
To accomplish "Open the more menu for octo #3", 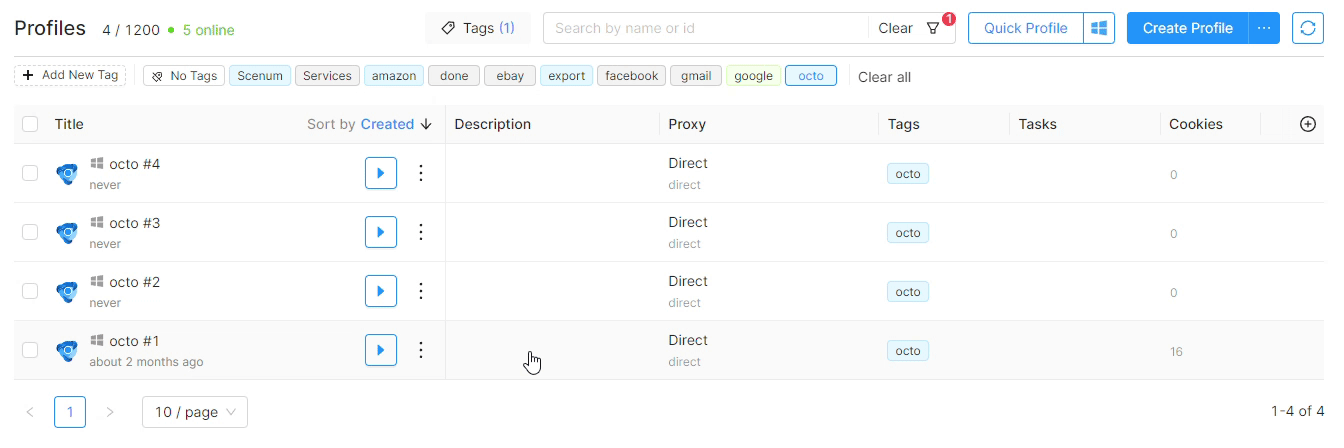I will coord(421,232).
